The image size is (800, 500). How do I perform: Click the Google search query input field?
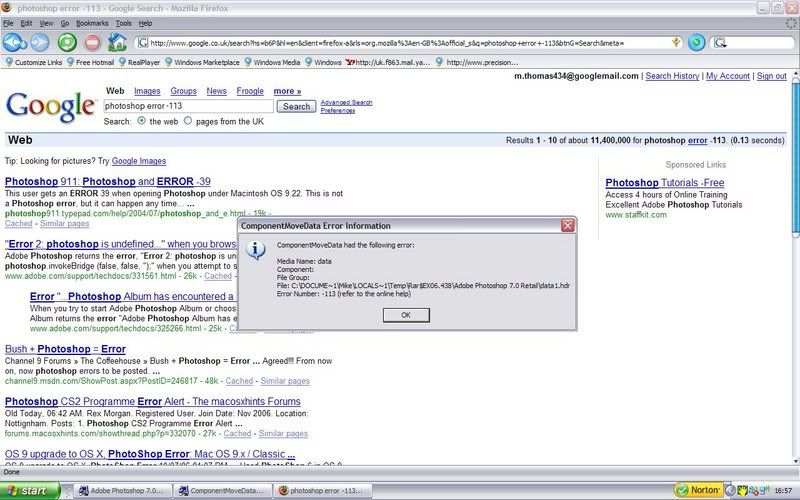[188, 106]
